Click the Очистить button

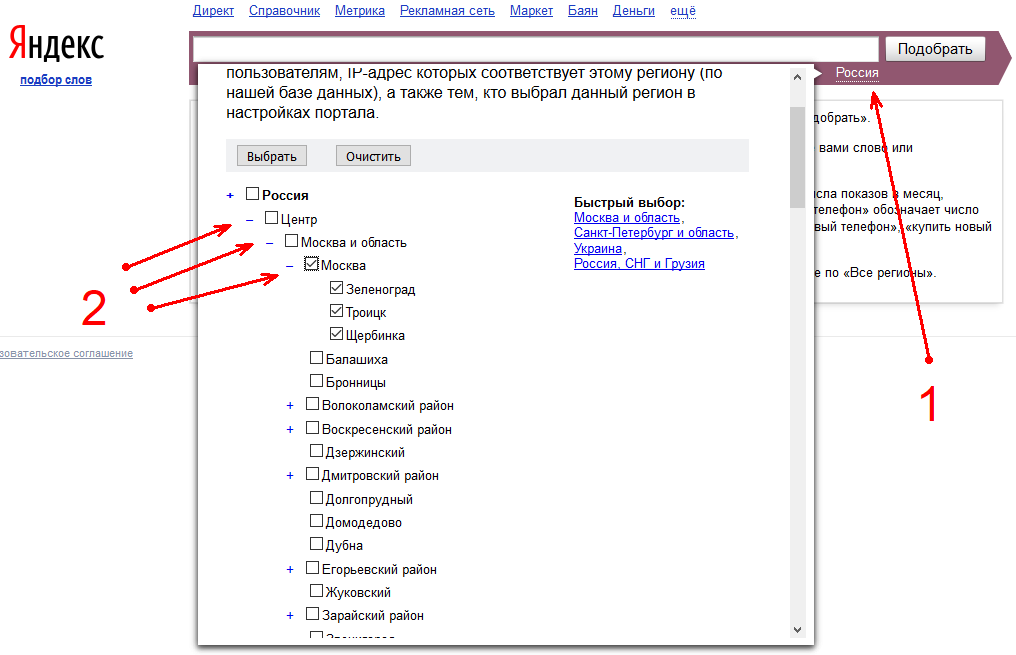pos(373,156)
